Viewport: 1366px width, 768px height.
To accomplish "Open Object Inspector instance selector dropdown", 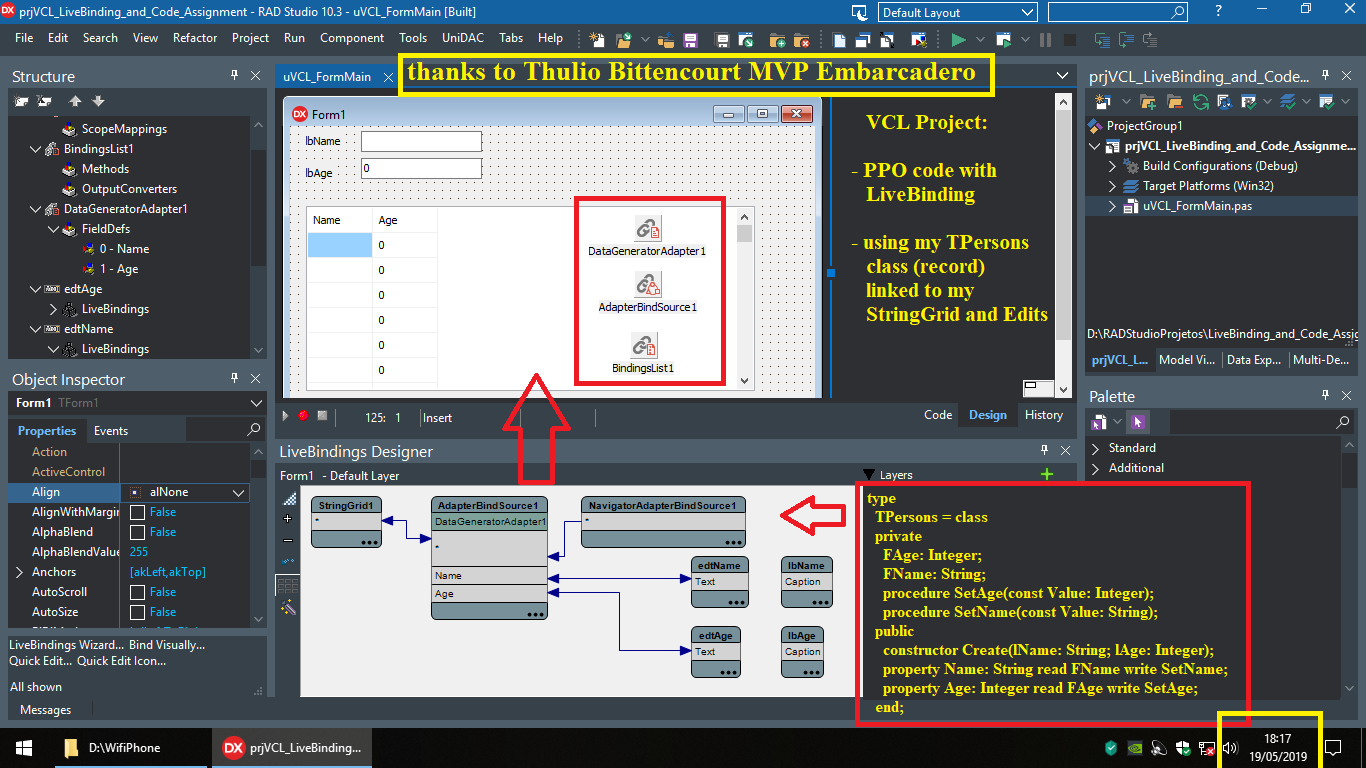I will click(x=257, y=403).
